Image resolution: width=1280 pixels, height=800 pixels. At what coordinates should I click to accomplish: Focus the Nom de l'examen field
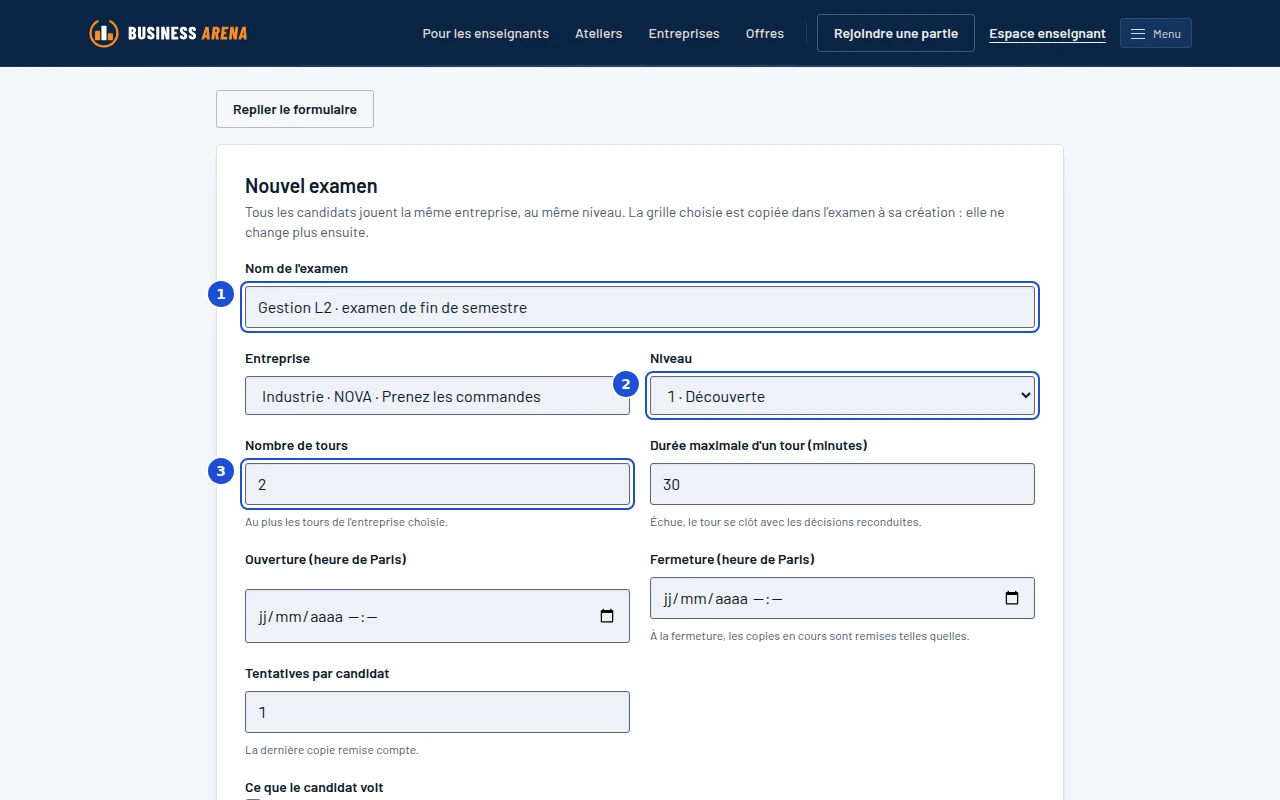[x=640, y=307]
